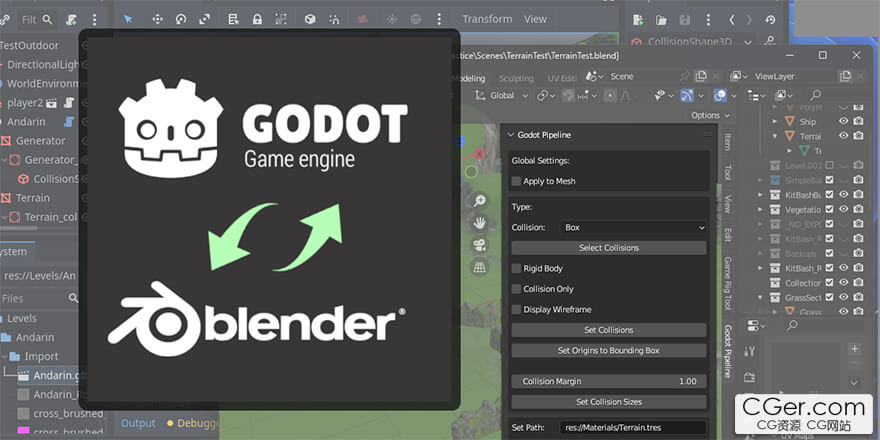
Task: Toggle Godot's use snap icon
Action: pos(334,19)
